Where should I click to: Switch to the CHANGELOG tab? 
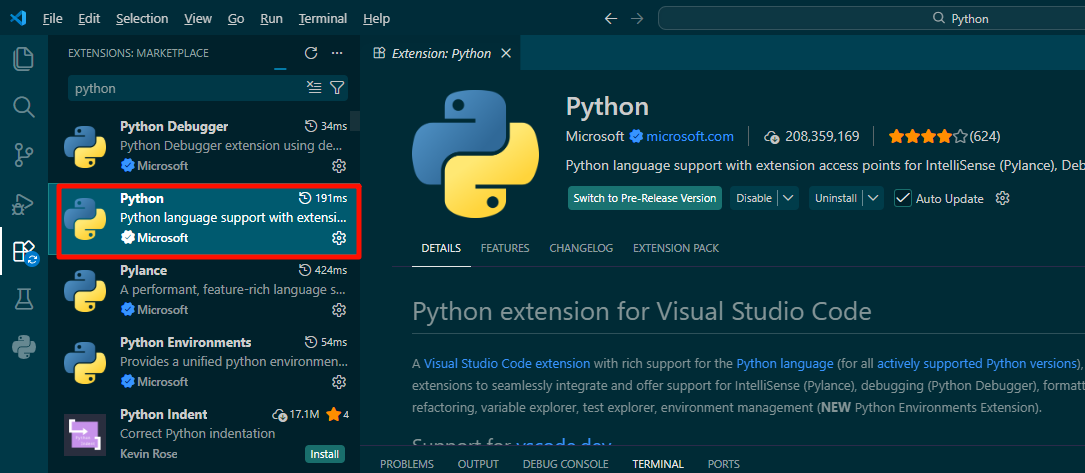581,248
